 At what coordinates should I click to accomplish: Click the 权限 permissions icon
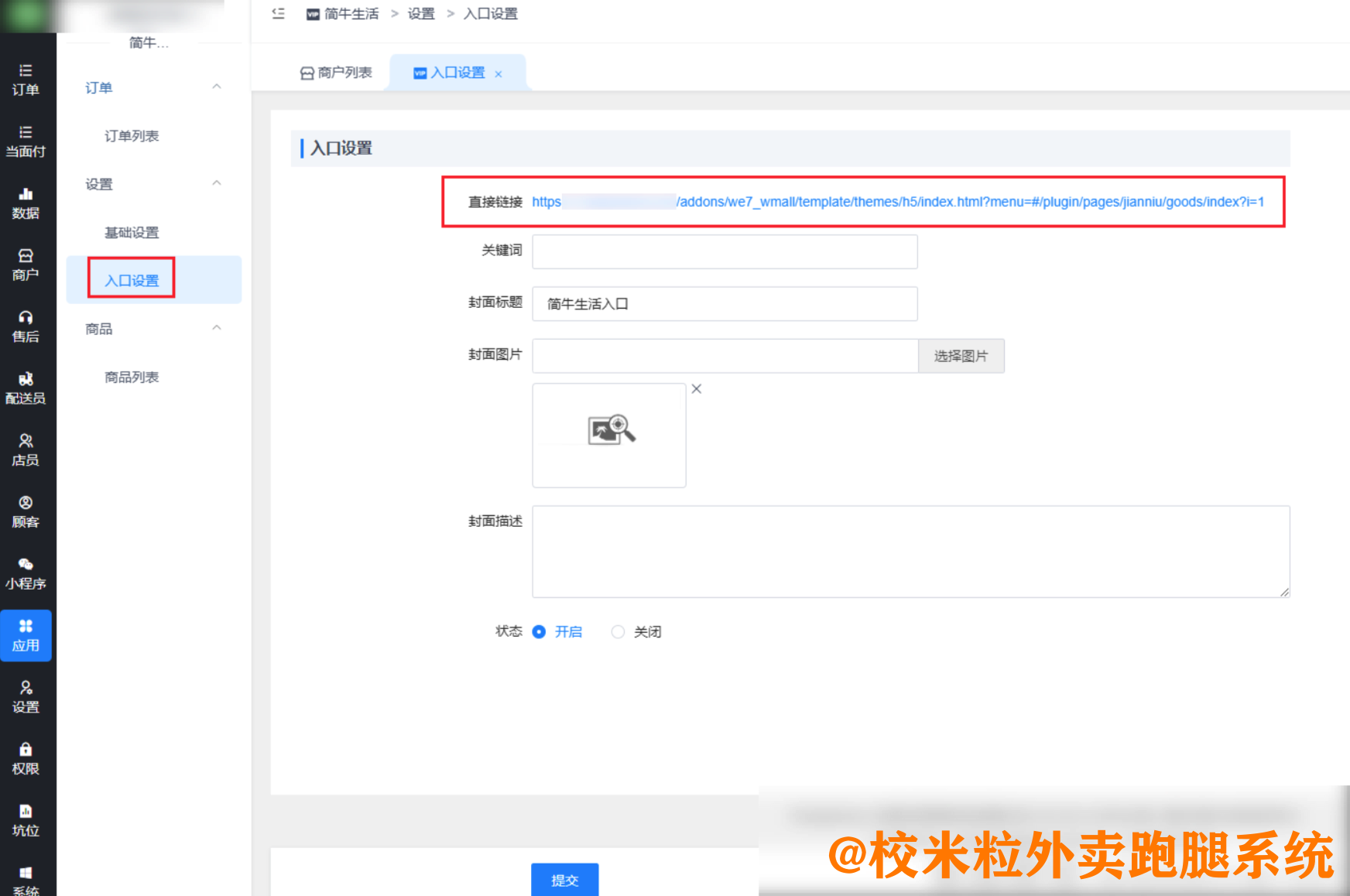[27, 758]
